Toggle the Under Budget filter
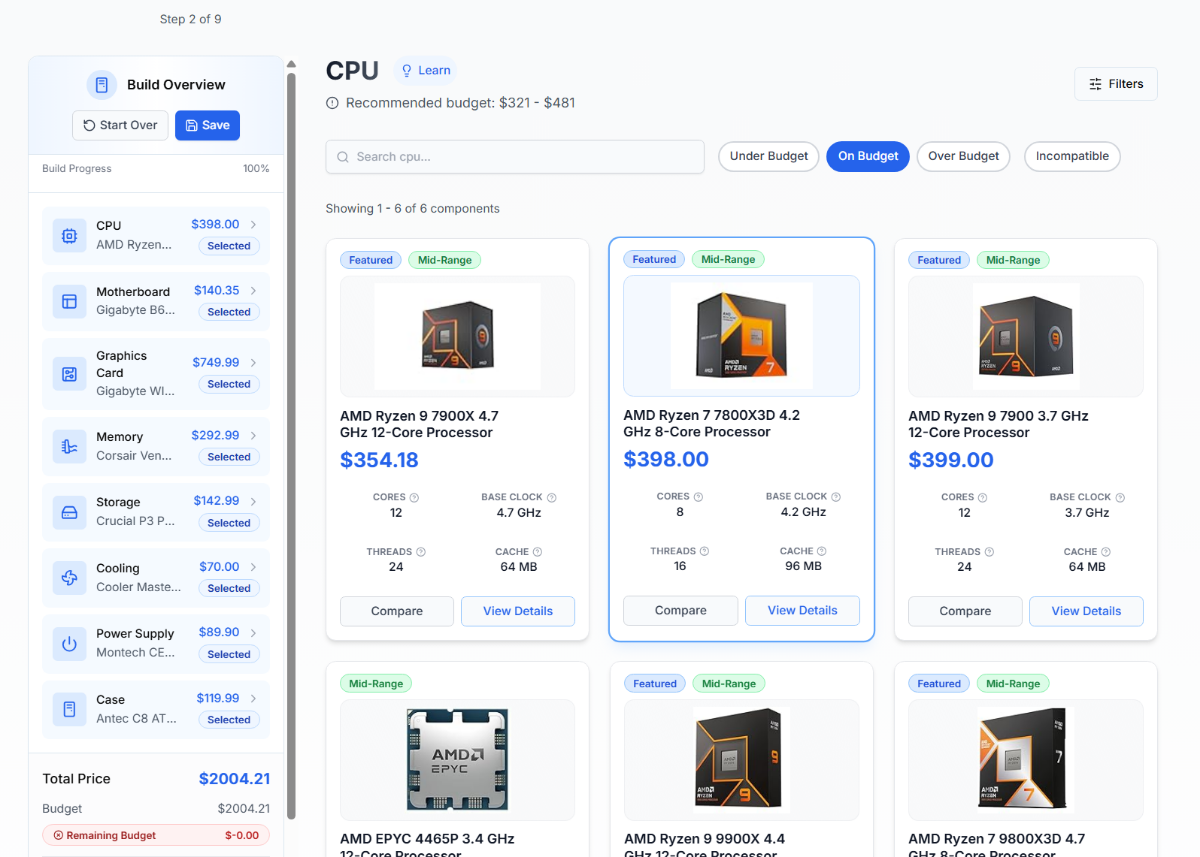 coord(768,156)
